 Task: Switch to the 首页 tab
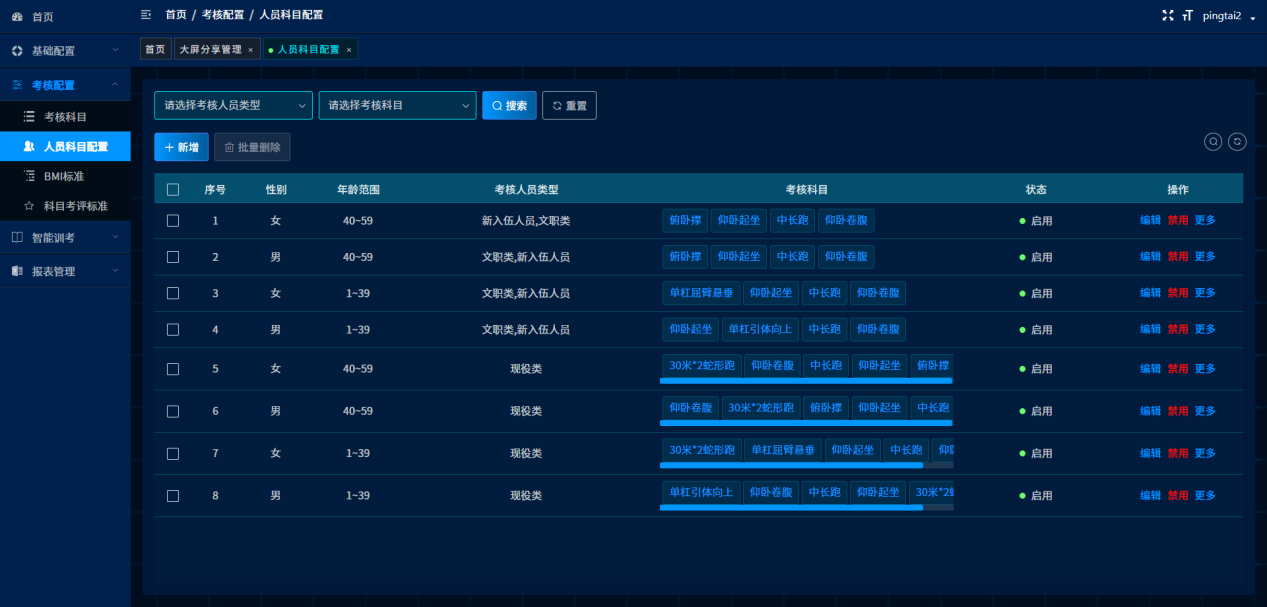[x=154, y=49]
